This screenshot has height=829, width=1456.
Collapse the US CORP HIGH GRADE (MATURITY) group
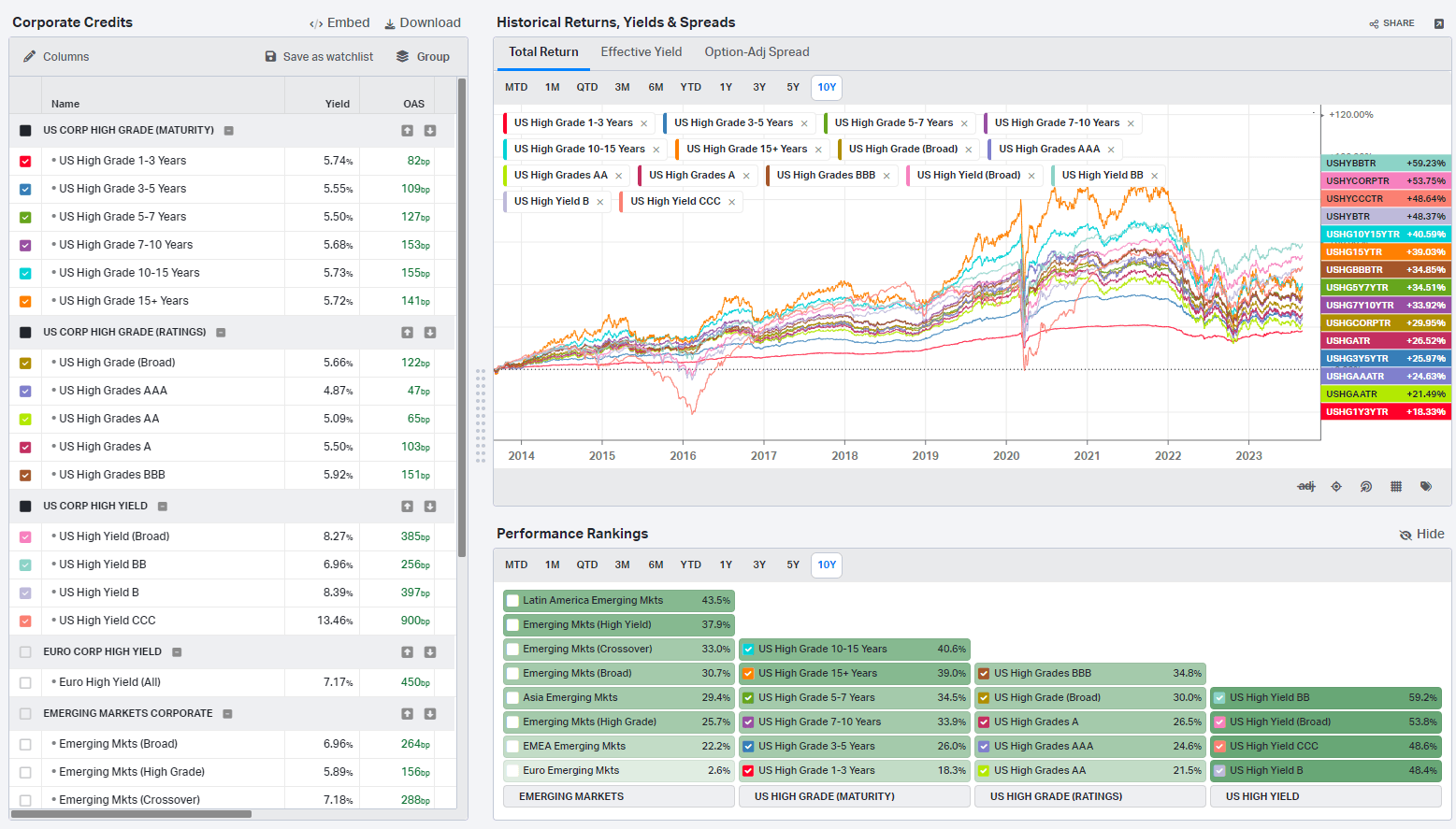click(x=229, y=131)
